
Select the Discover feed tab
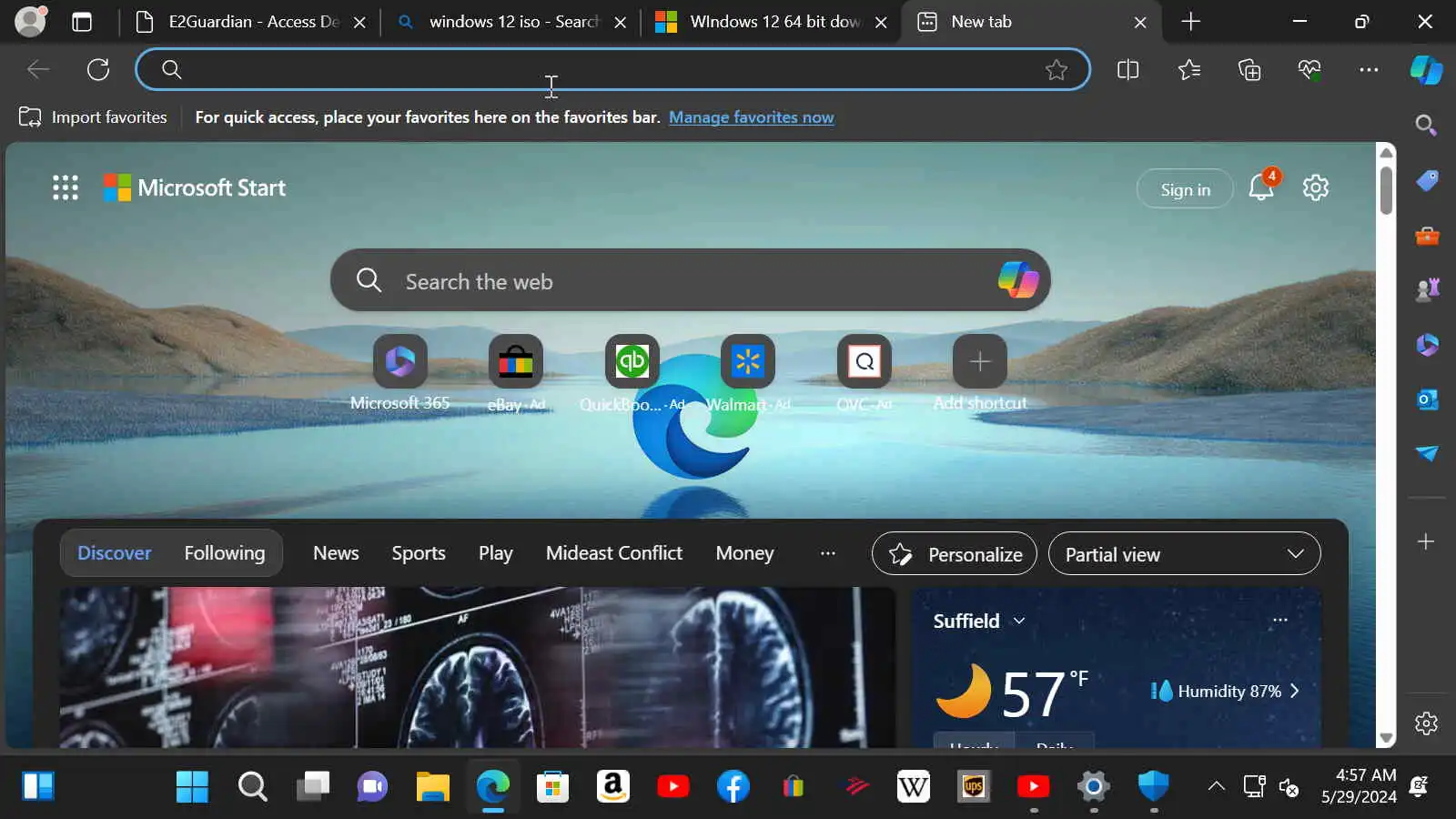tap(115, 553)
